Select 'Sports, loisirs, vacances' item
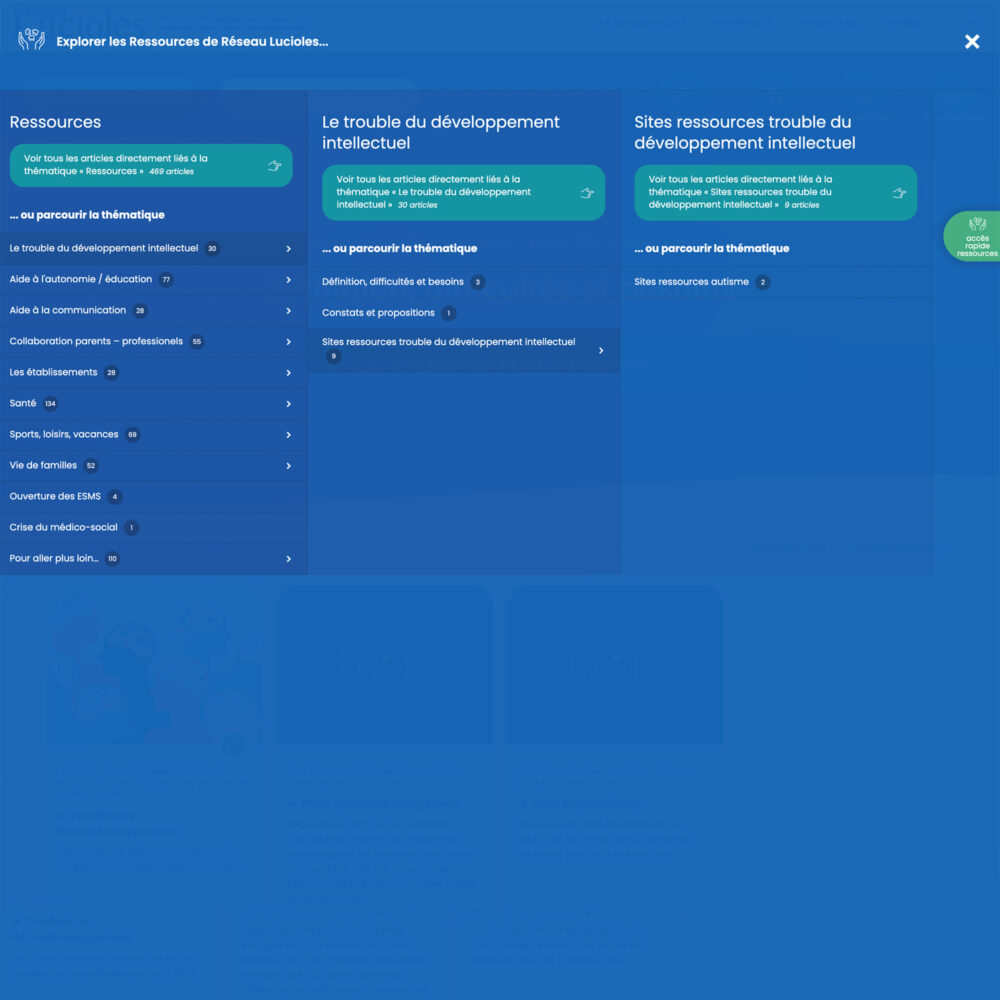1000x1000 pixels. pos(154,435)
